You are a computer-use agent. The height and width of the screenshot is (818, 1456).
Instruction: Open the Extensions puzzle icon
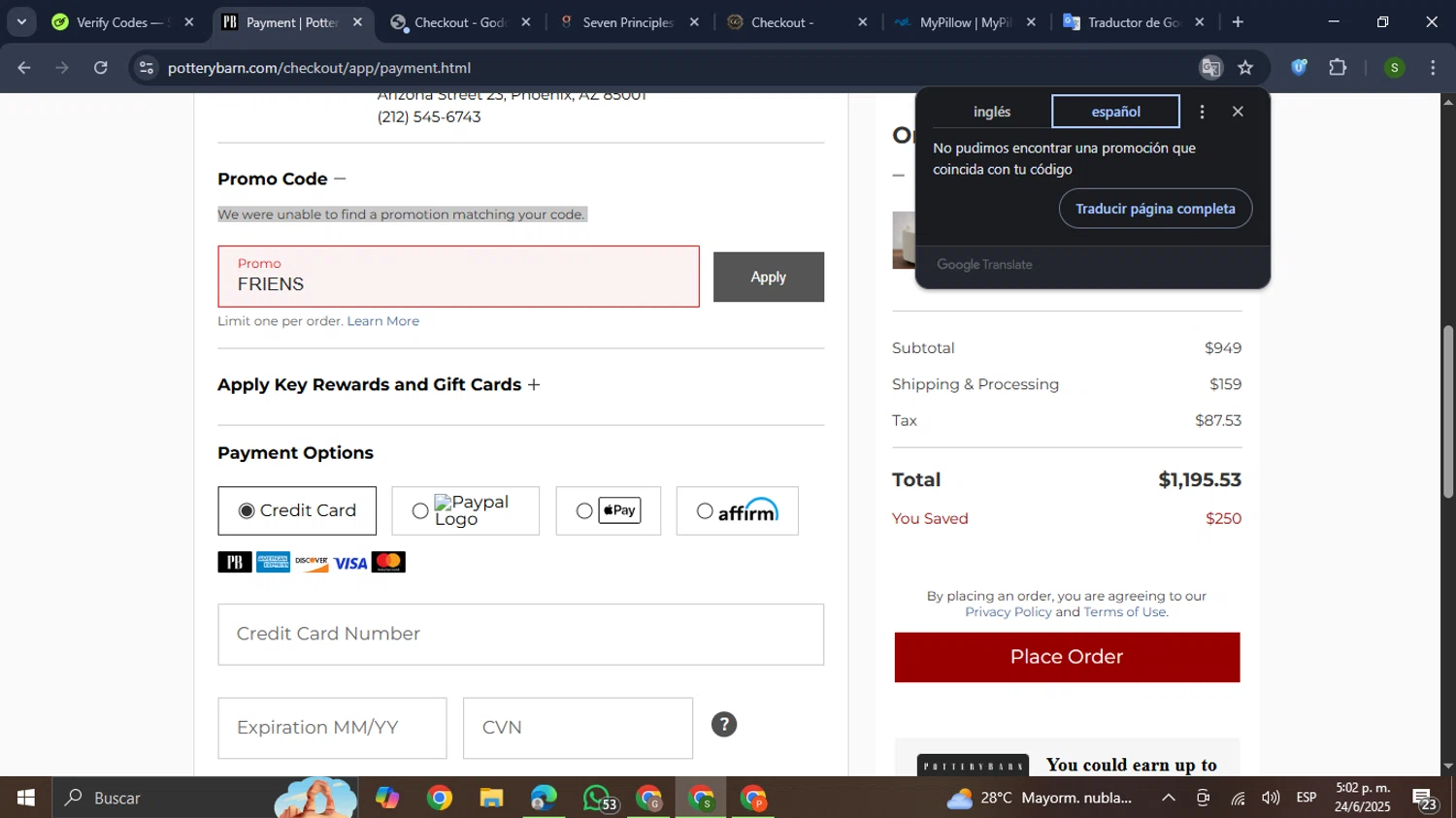pyautogui.click(x=1338, y=68)
